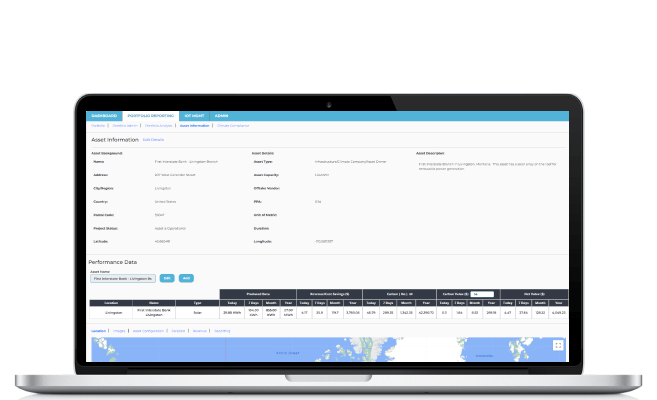Screen dimensions: 657x400
Task: Switch to the Images tab
Action: pos(119,329)
